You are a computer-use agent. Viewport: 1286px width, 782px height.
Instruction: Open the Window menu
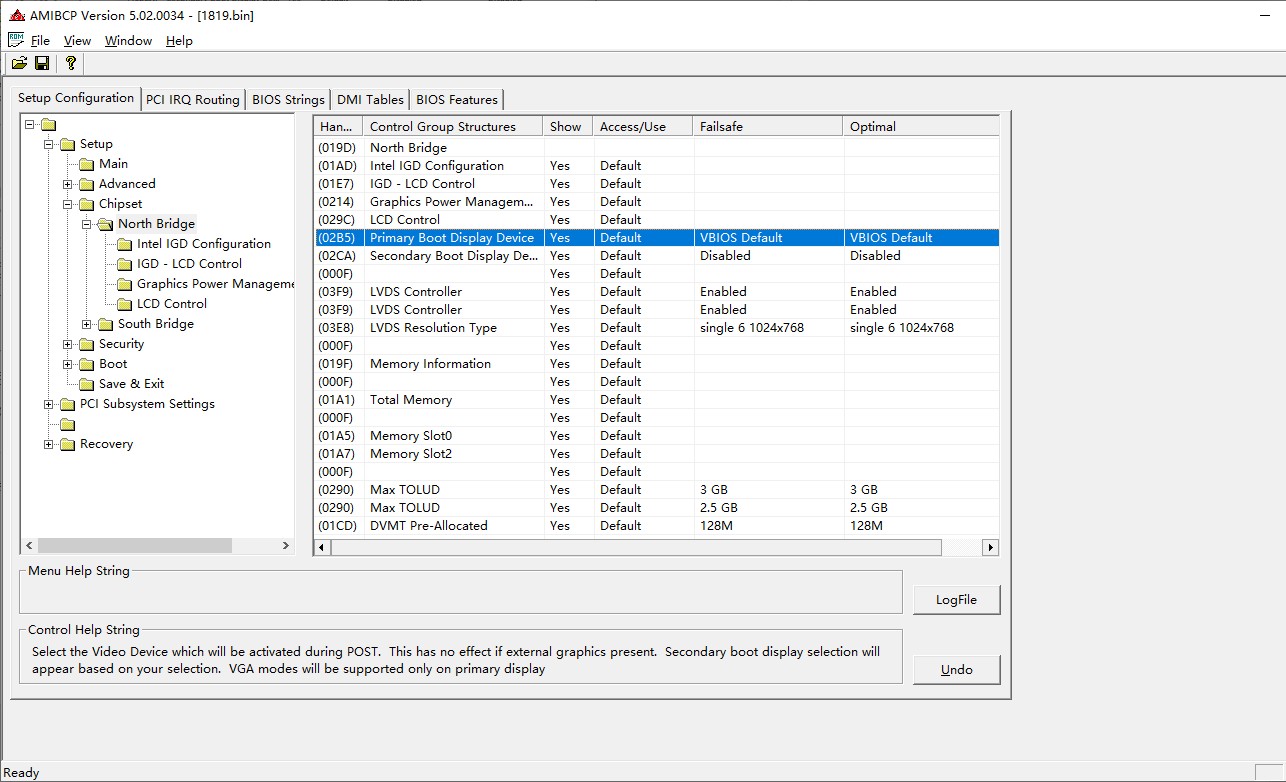(x=128, y=41)
